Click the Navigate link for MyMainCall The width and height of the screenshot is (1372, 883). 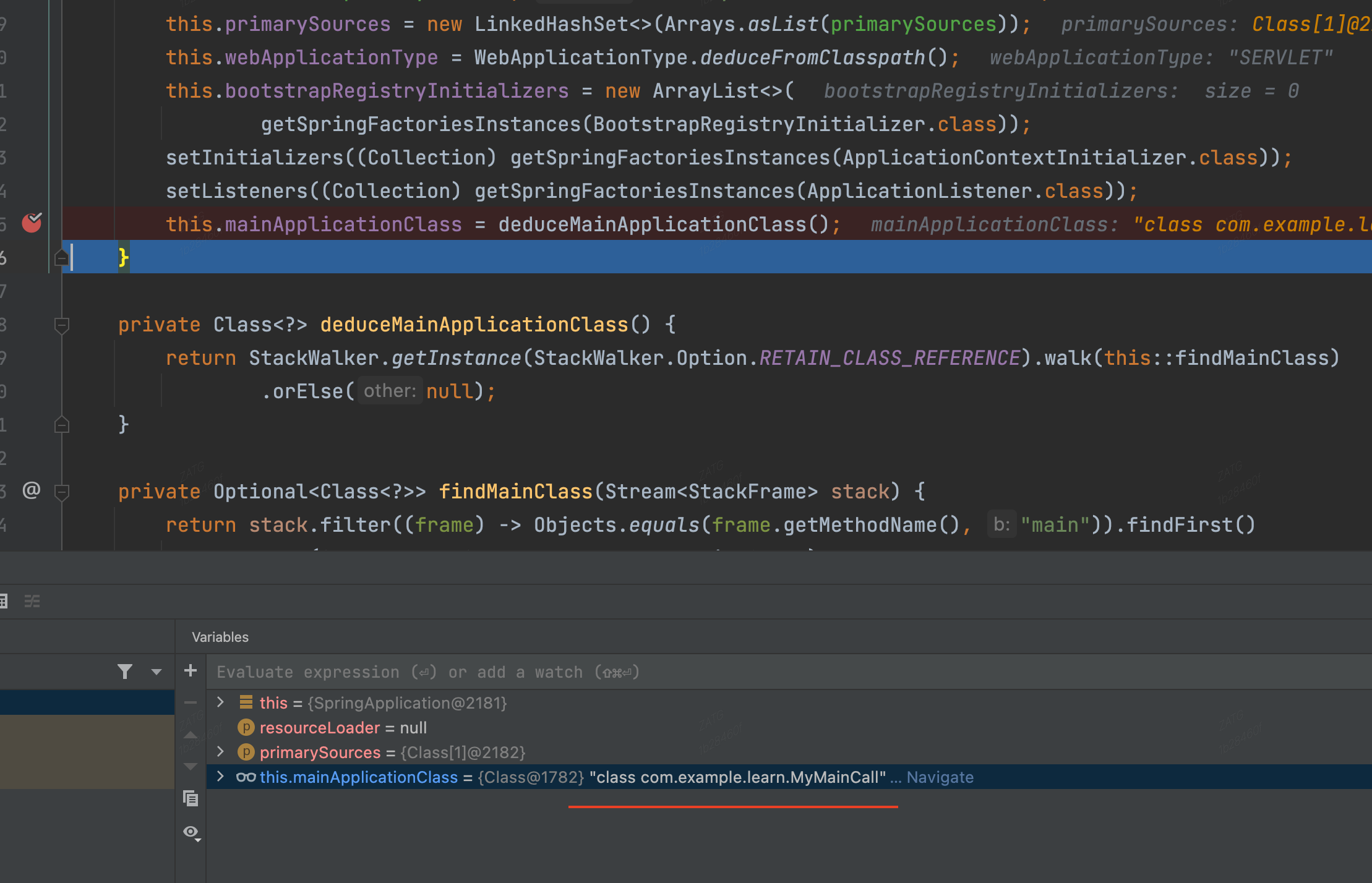point(940,777)
